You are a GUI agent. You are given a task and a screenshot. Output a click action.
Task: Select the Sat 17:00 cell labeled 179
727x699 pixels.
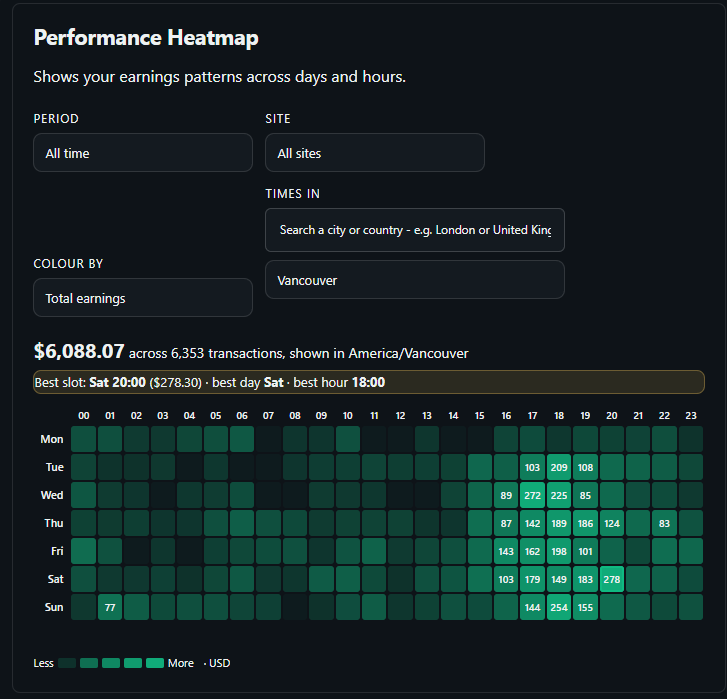(532, 579)
